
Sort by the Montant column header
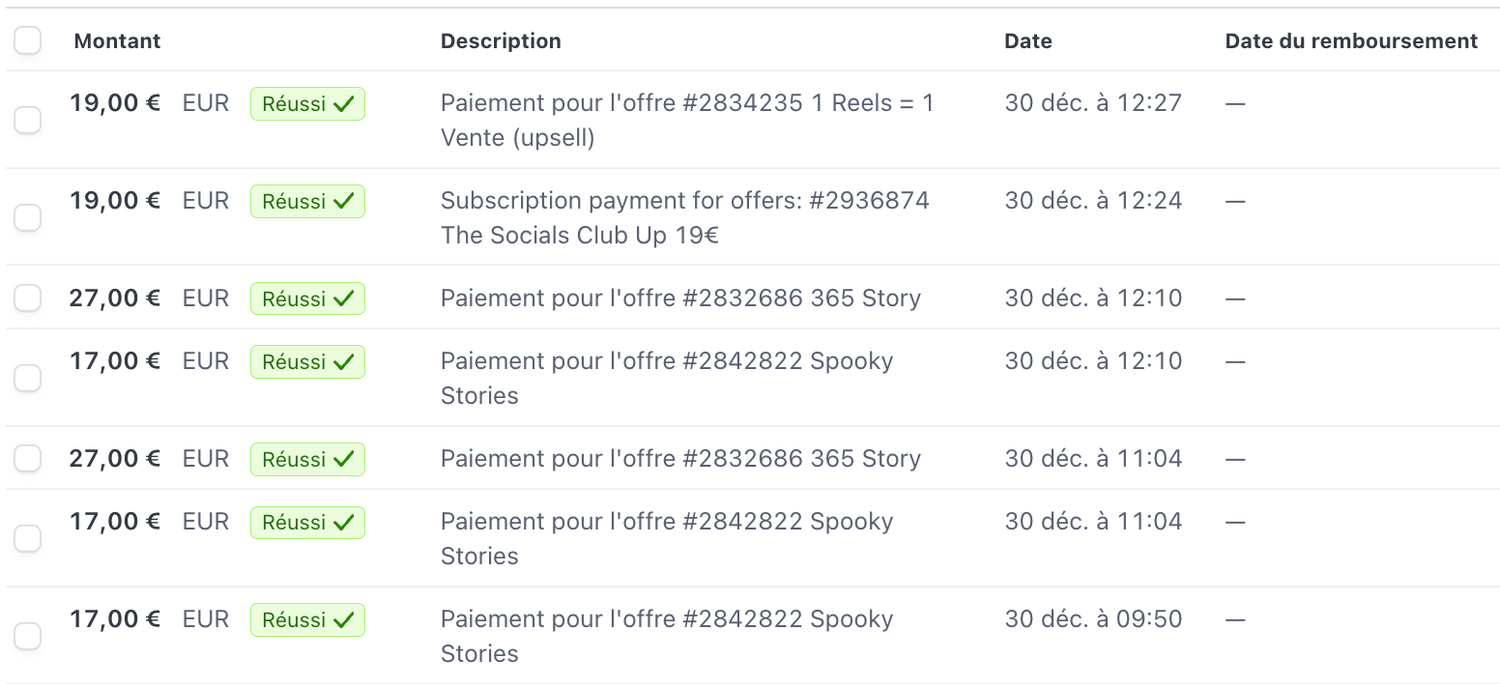pyautogui.click(x=117, y=41)
